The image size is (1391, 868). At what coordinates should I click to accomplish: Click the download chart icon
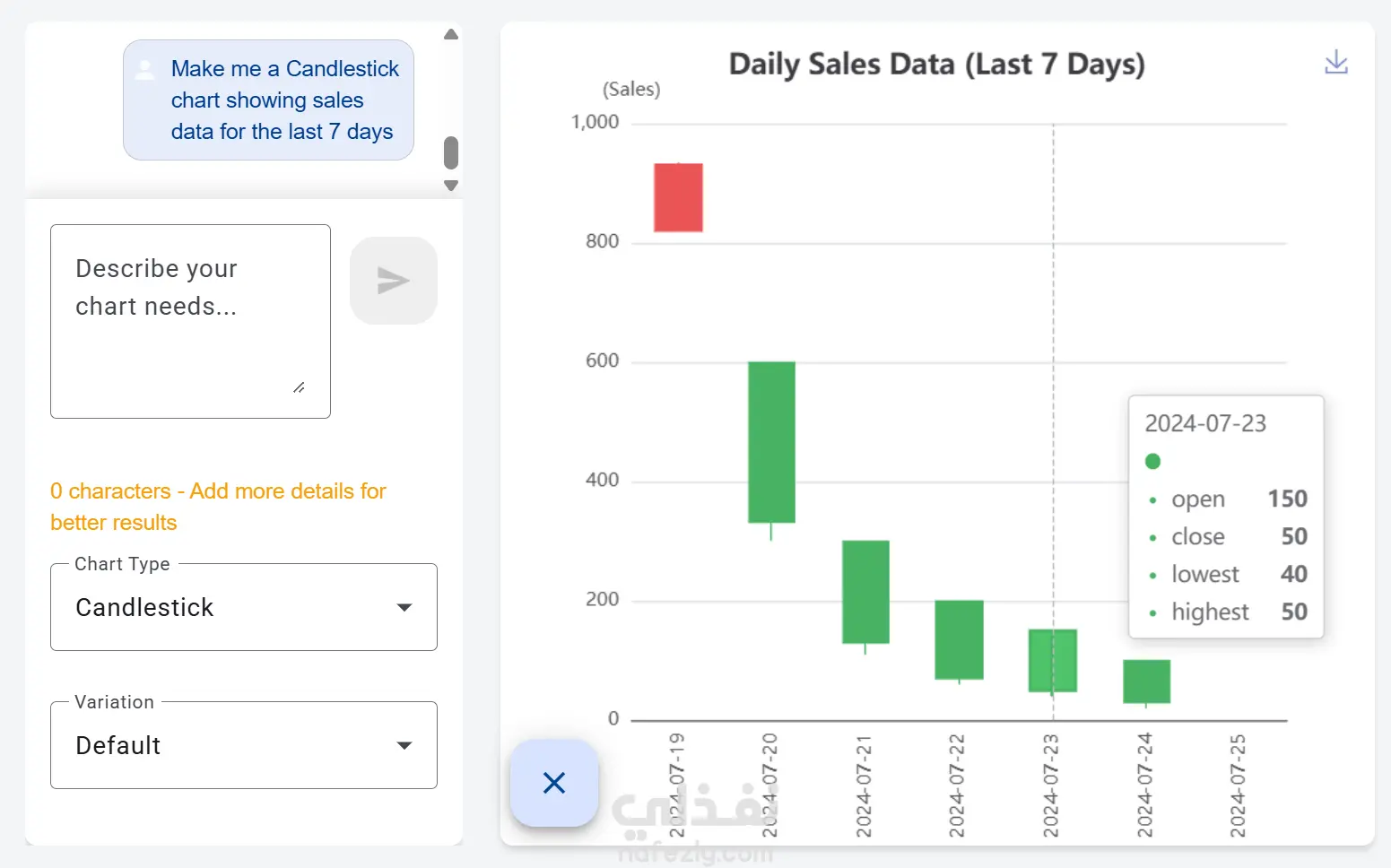coord(1336,62)
